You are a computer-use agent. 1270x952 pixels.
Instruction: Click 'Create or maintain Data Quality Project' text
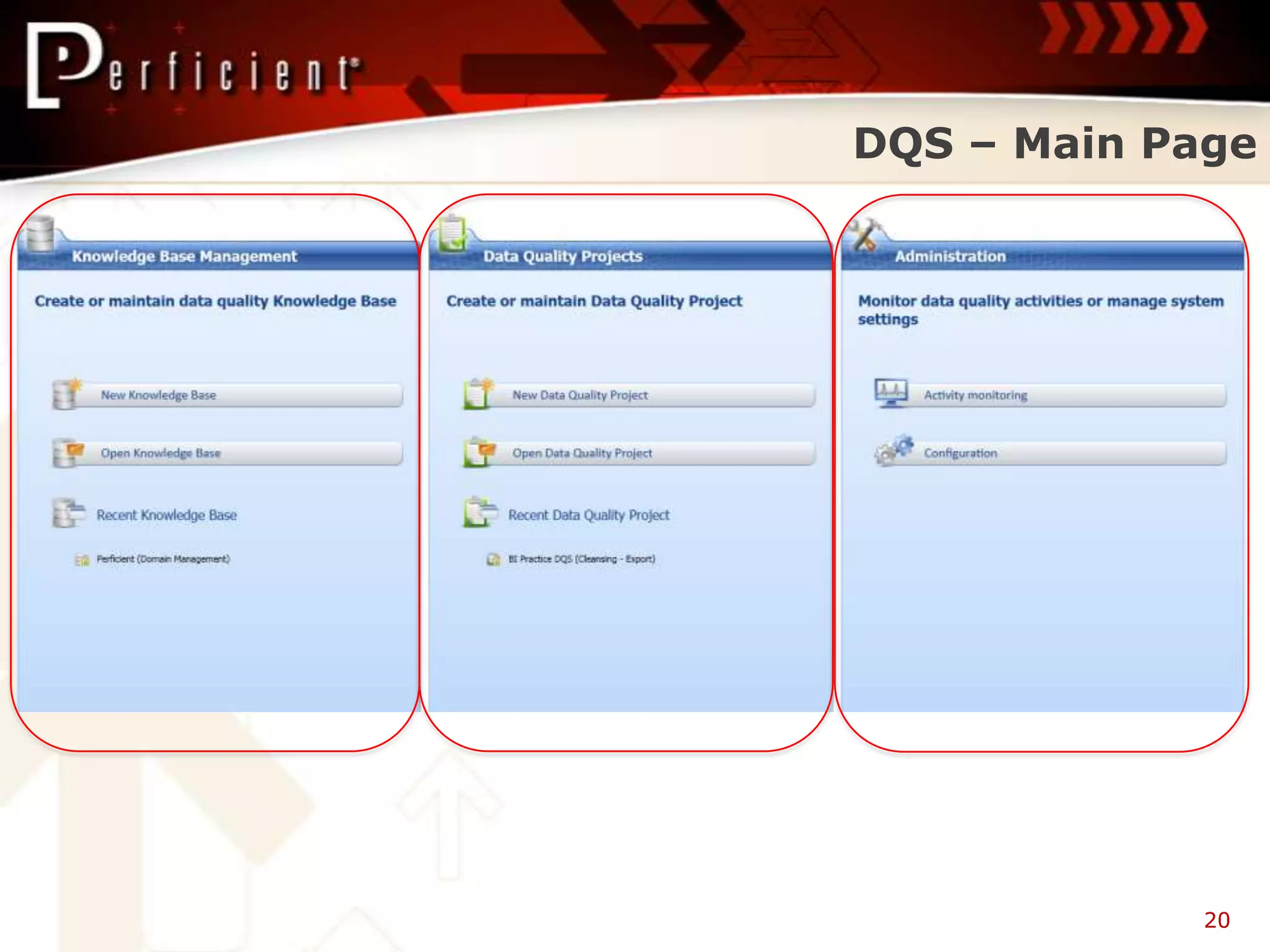pyautogui.click(x=594, y=301)
